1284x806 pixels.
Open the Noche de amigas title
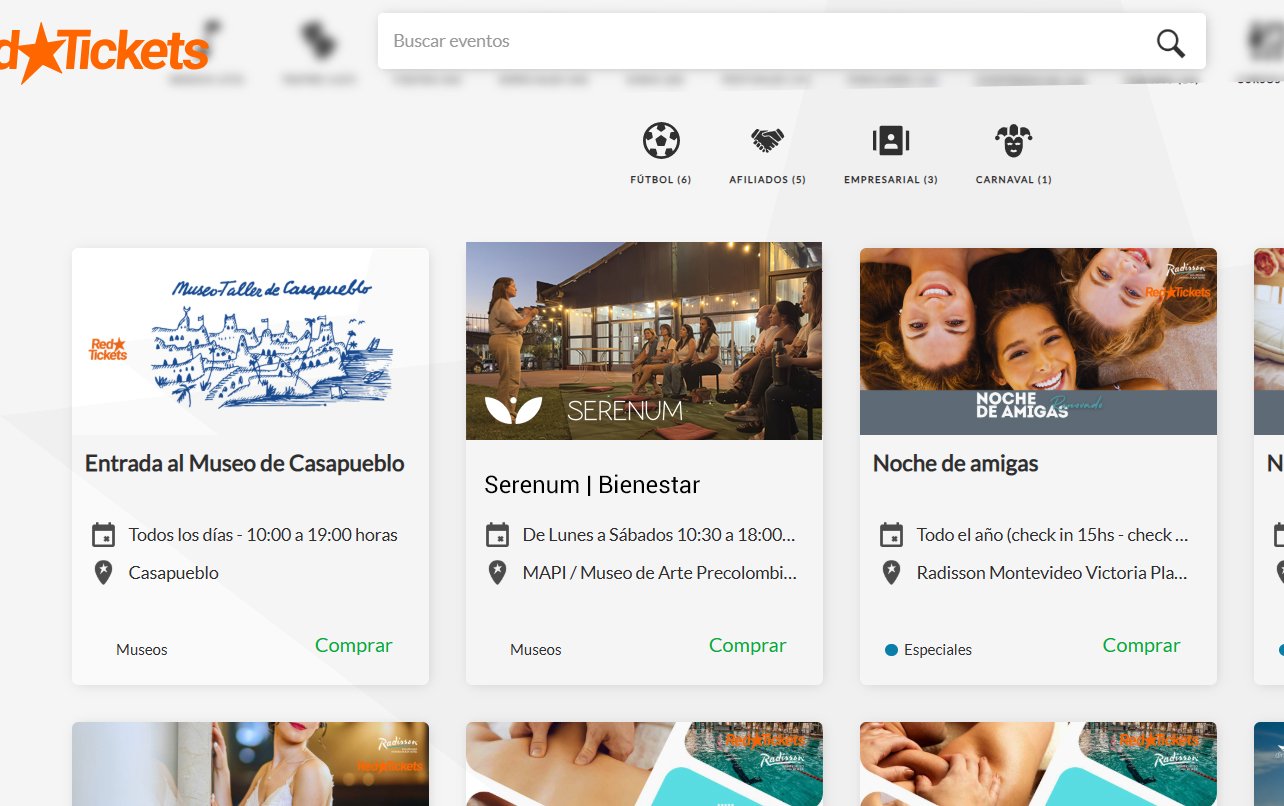tap(955, 464)
